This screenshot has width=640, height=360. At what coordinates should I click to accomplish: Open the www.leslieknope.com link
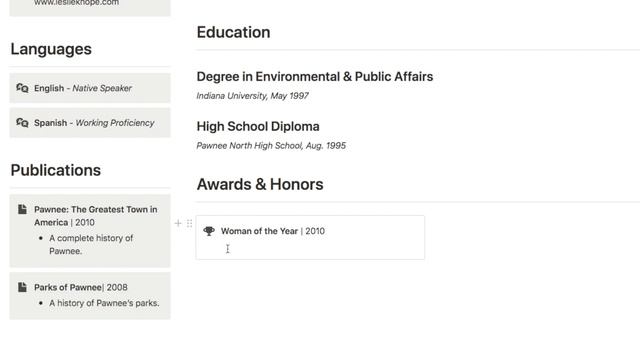pyautogui.click(x=76, y=3)
